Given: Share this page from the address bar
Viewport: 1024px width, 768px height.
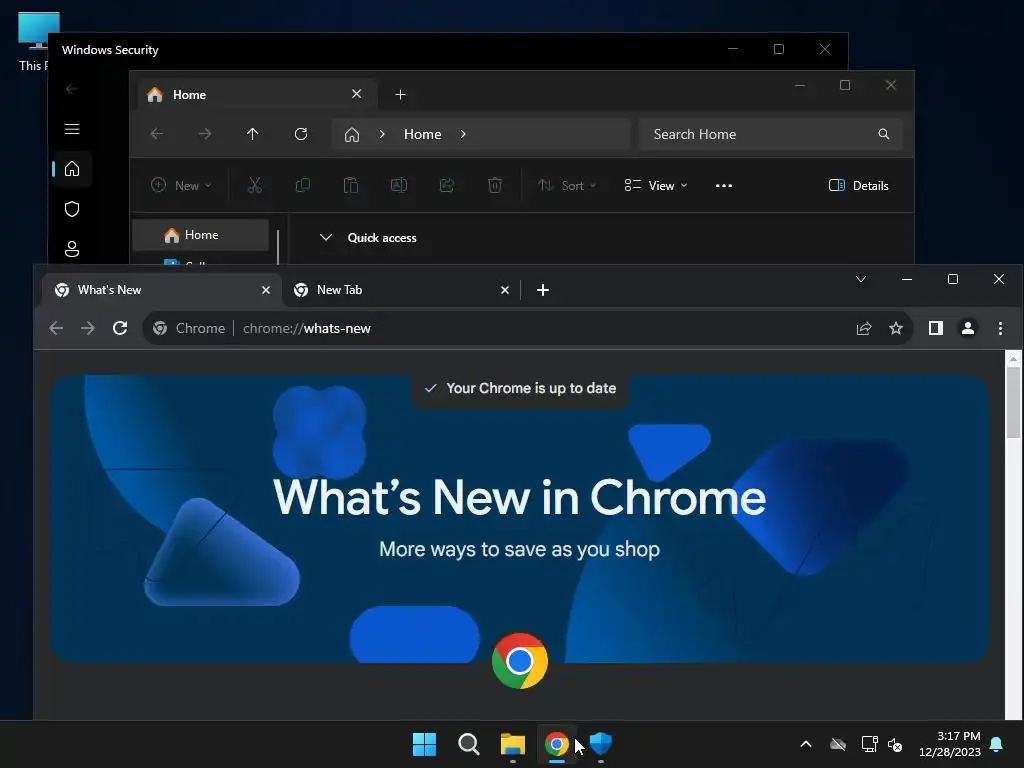Looking at the screenshot, I should (864, 328).
